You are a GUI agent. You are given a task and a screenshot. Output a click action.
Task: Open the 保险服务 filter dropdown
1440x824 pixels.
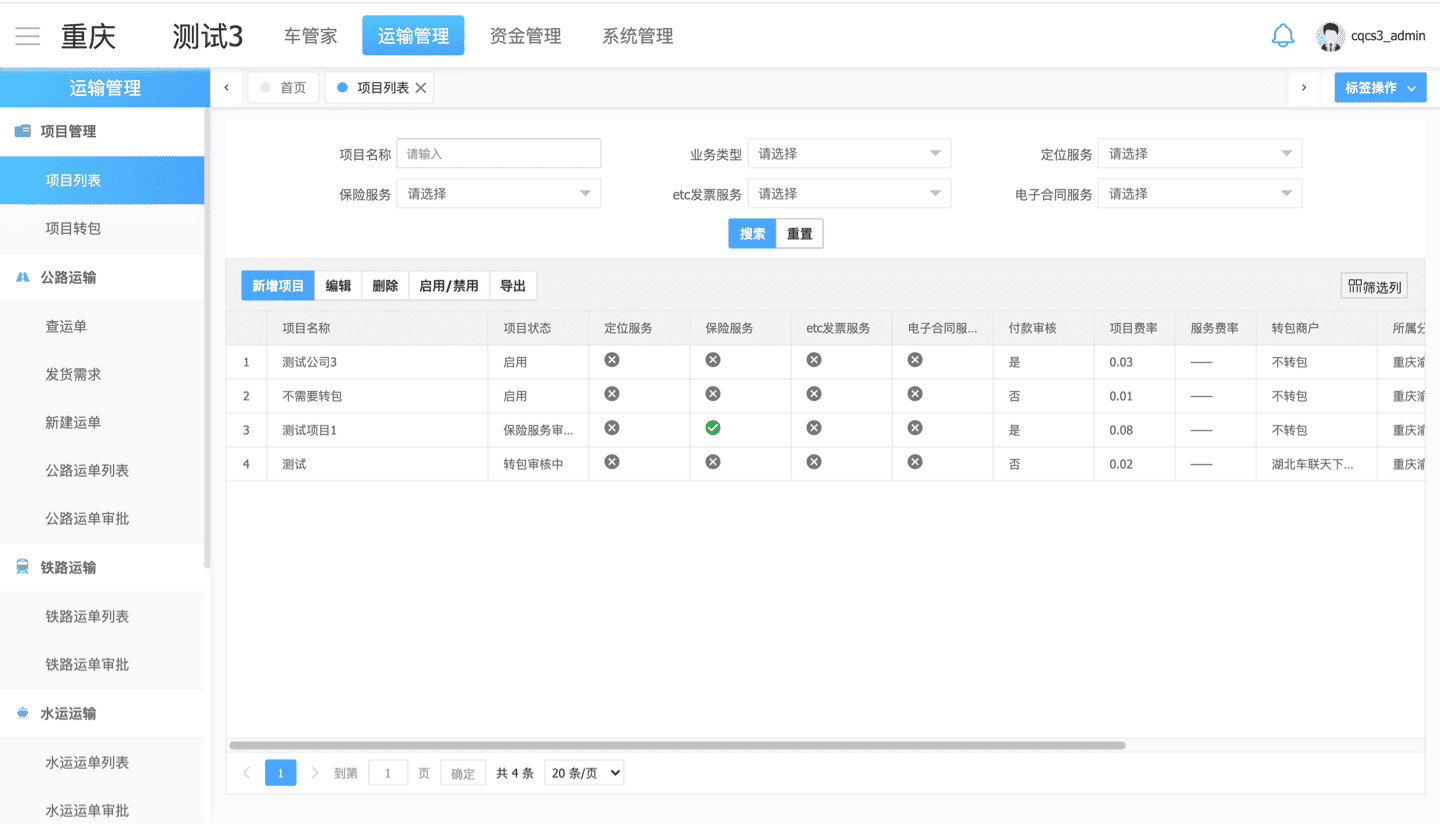(498, 194)
